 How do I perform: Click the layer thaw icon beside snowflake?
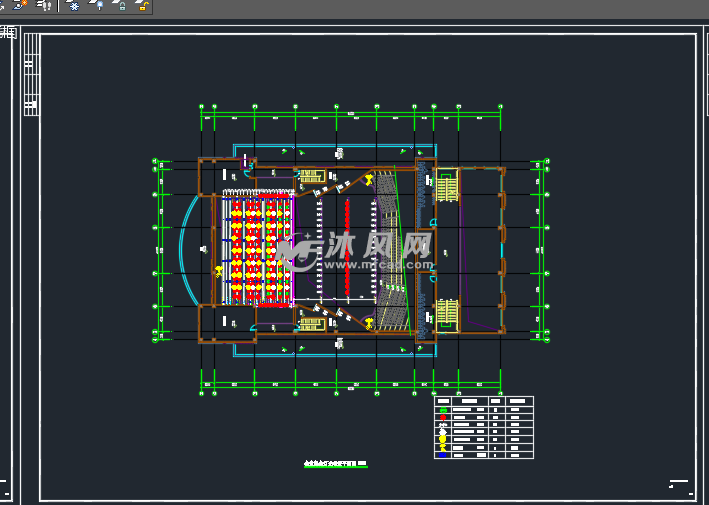98,6
